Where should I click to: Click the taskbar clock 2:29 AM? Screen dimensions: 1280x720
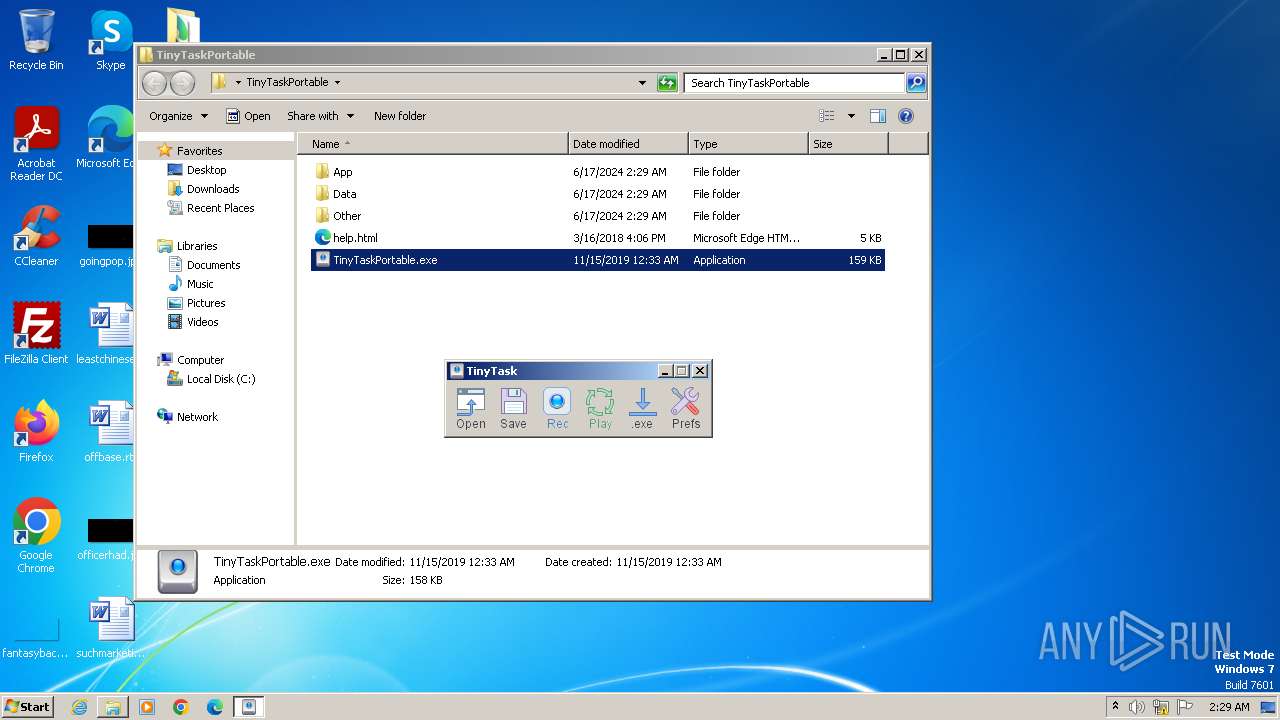click(x=1228, y=707)
